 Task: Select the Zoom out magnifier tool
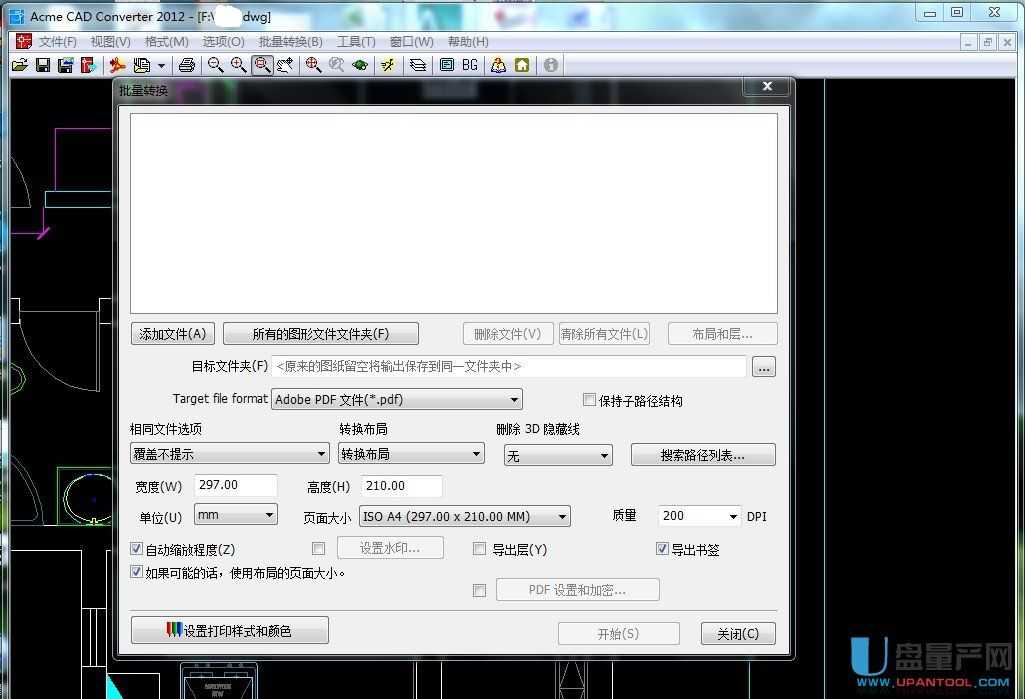(215, 65)
